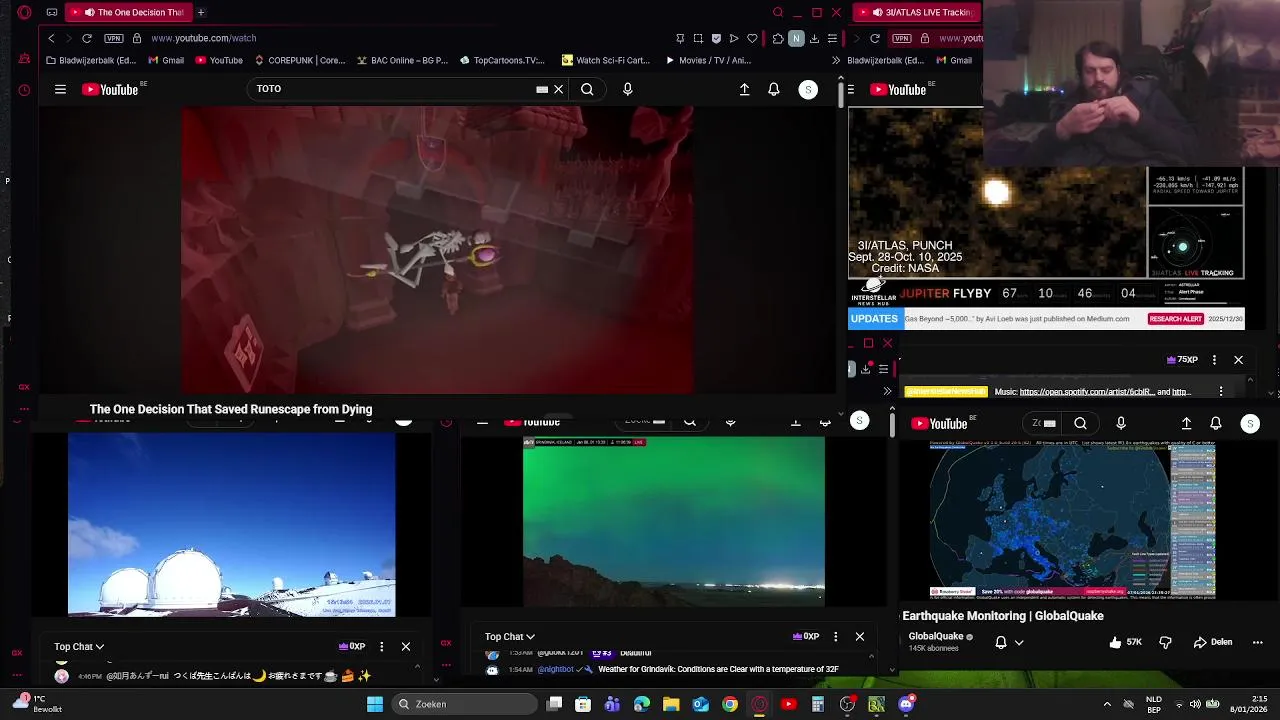Select The One Decision That tab

(x=129, y=12)
